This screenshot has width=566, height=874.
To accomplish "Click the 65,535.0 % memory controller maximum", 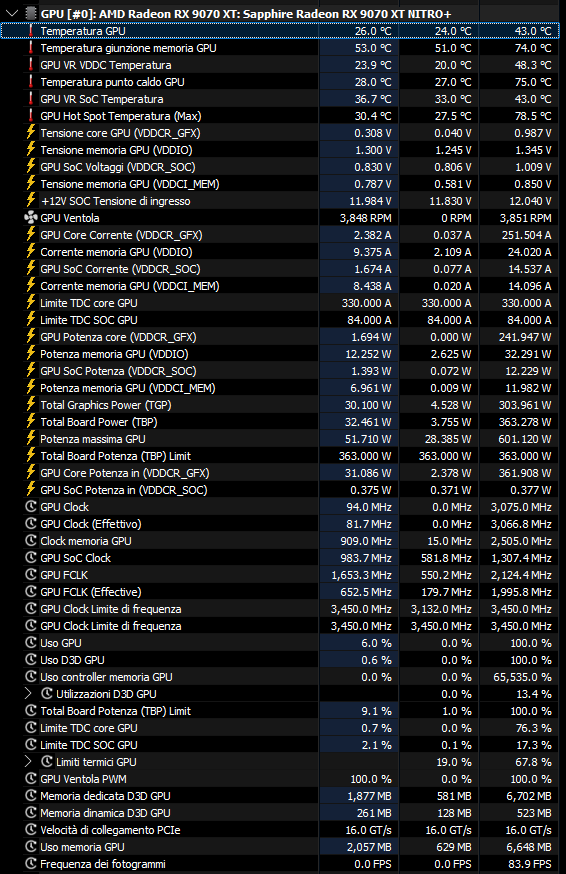I will 523,677.
